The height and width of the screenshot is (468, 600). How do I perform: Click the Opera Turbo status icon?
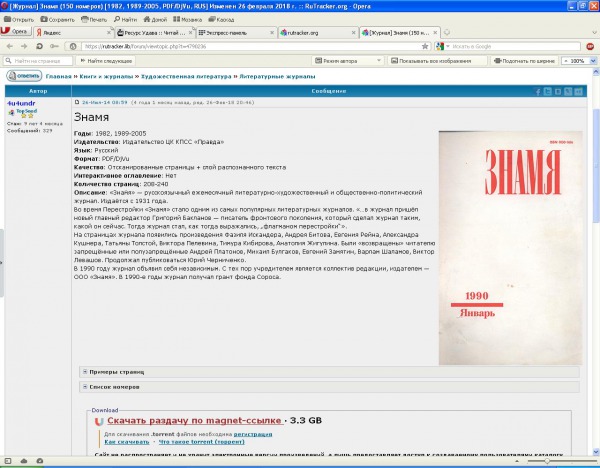(39, 461)
